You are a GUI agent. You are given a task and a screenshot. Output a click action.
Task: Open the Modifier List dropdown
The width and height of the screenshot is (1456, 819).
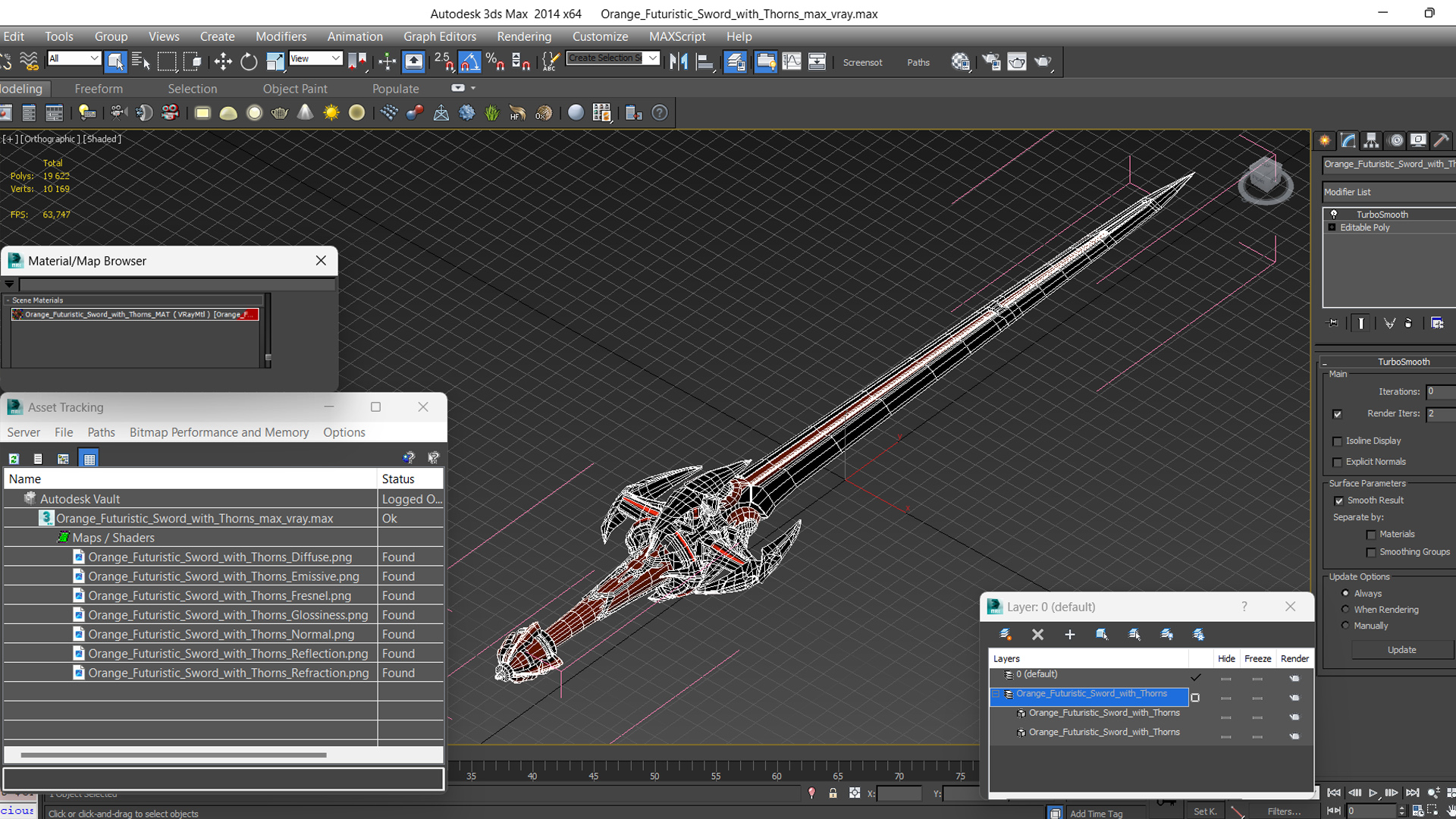(1389, 192)
